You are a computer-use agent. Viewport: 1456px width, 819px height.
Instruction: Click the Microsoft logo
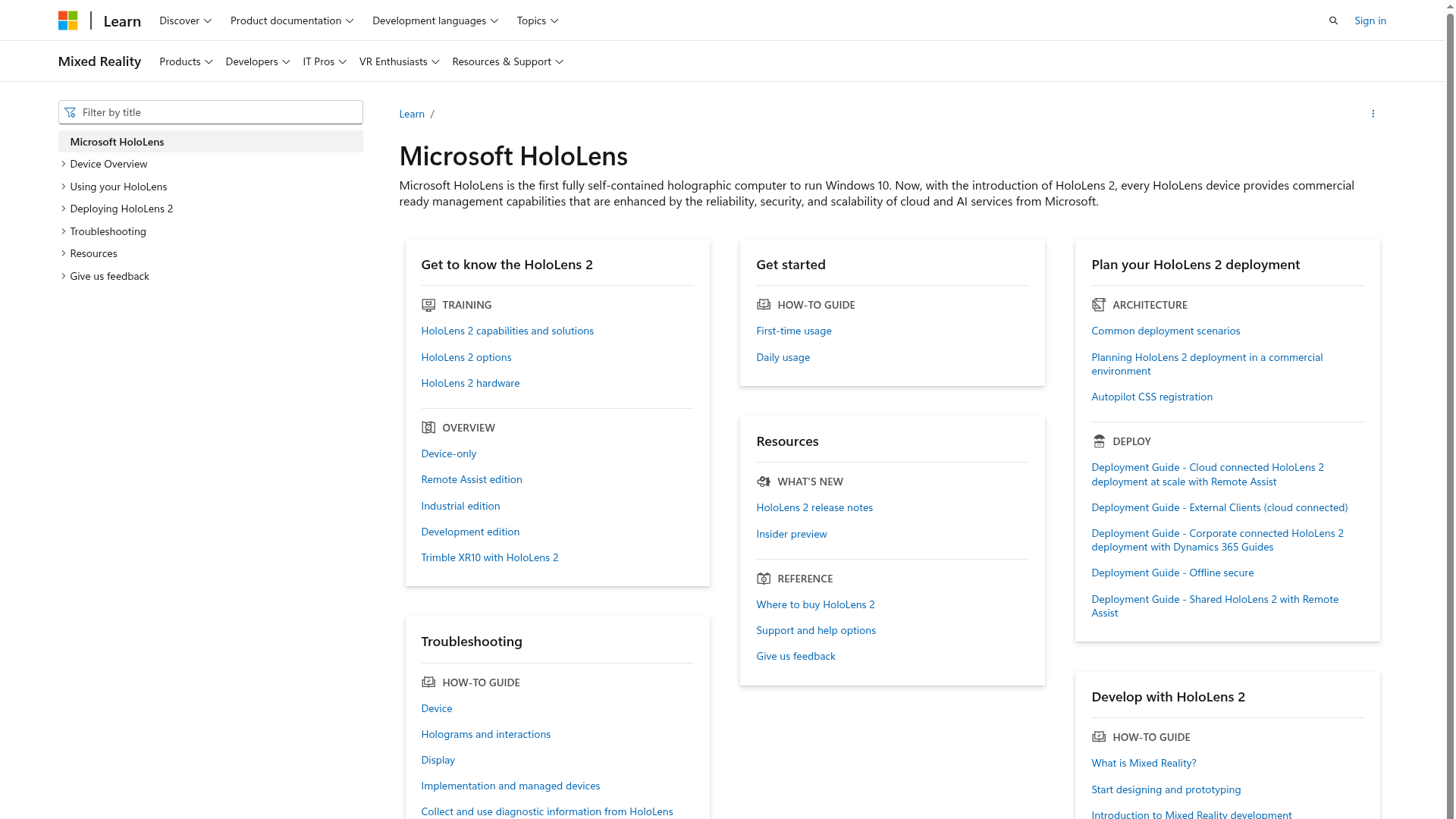point(67,20)
